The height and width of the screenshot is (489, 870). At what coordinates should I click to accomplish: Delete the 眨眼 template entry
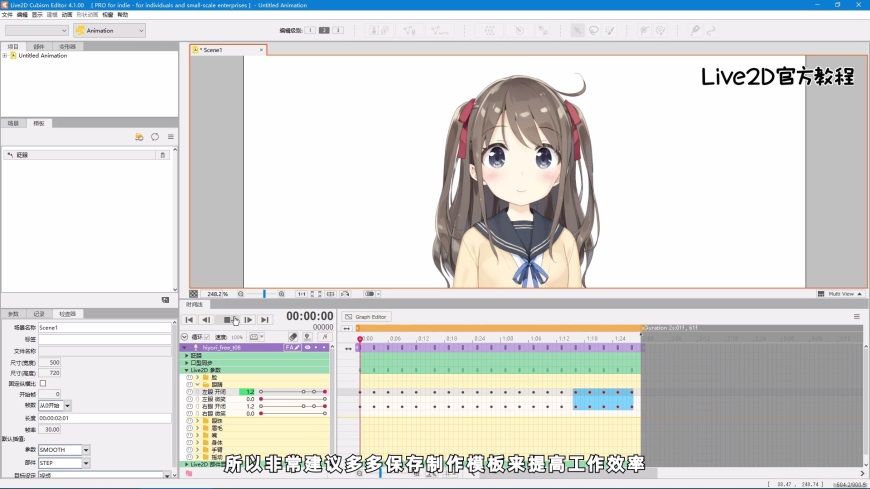pyautogui.click(x=163, y=155)
